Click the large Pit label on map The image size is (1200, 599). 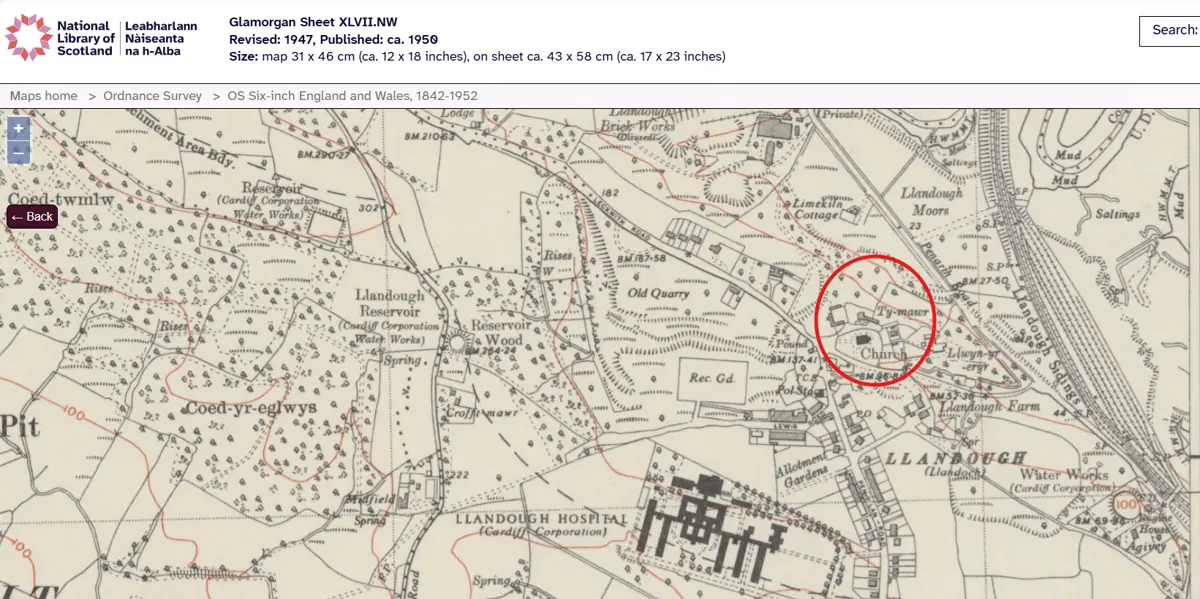pyautogui.click(x=19, y=428)
